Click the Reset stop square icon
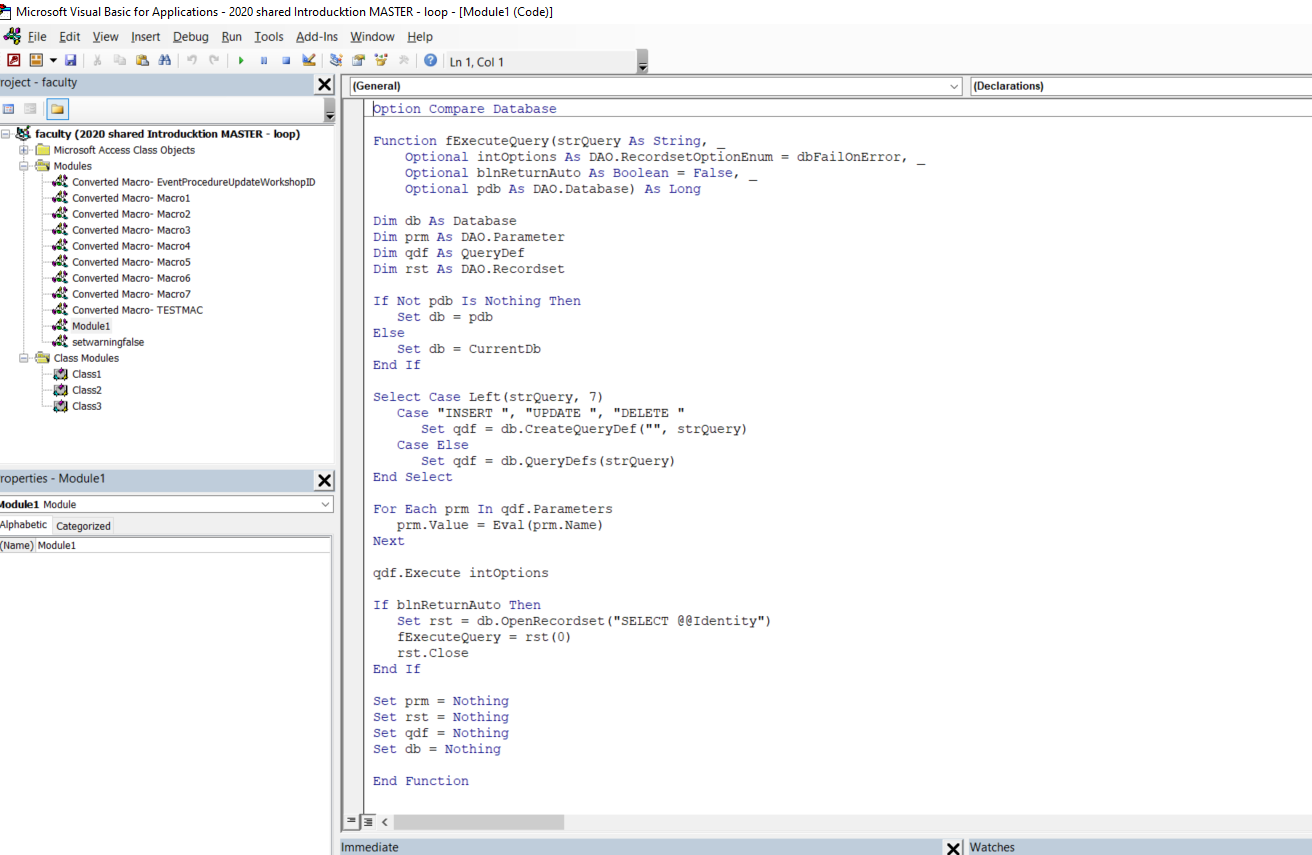 tap(286, 61)
